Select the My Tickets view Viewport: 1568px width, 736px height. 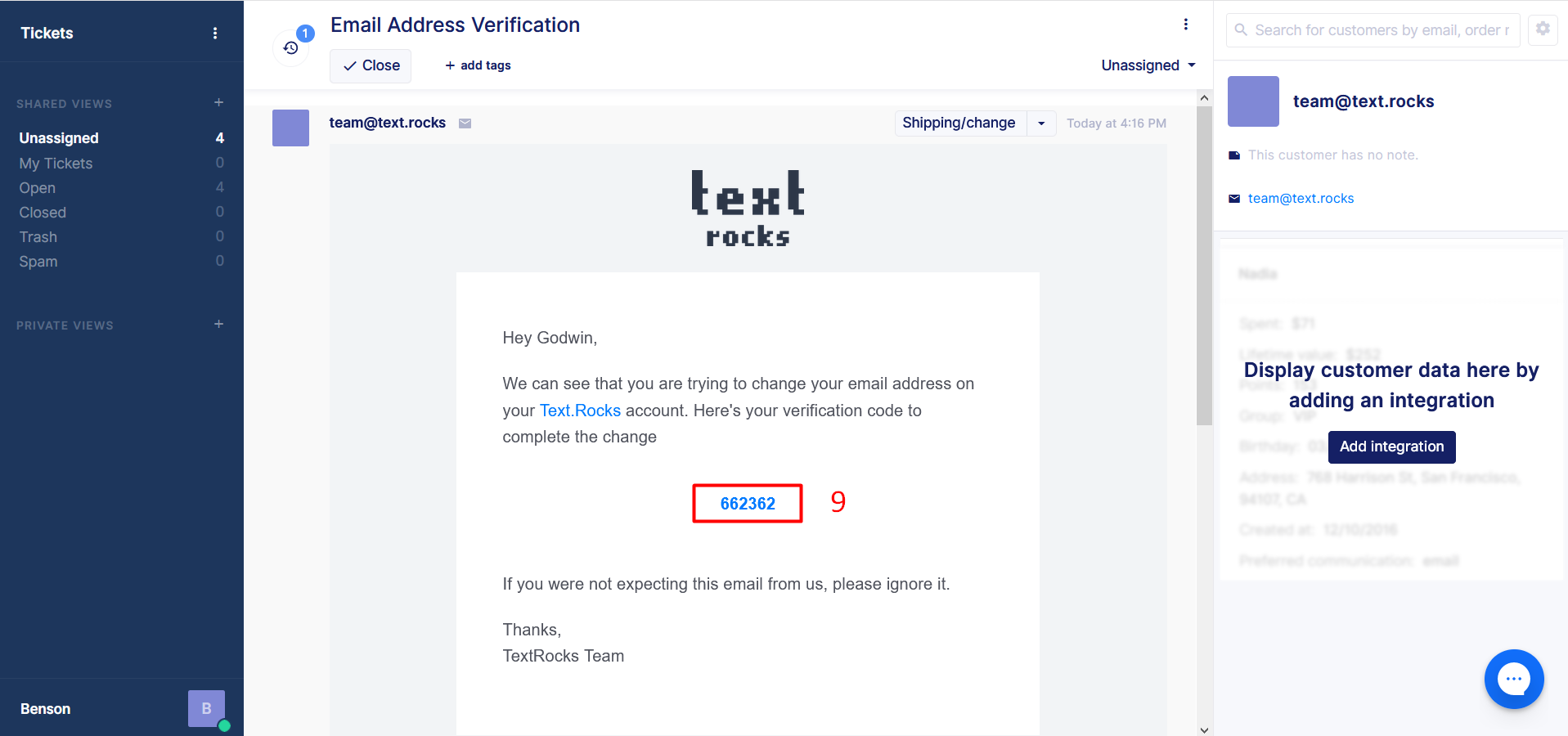pyautogui.click(x=56, y=164)
